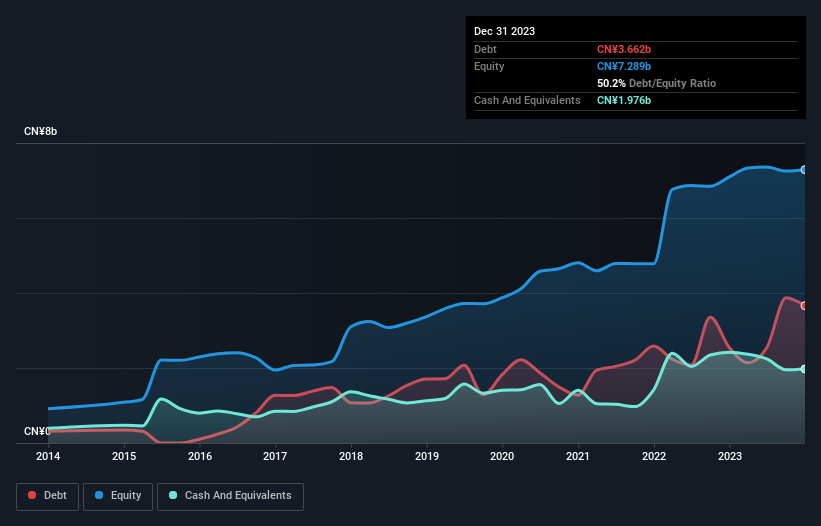Select the 2017 x-axis label
This screenshot has width=821, height=526.
[275, 456]
